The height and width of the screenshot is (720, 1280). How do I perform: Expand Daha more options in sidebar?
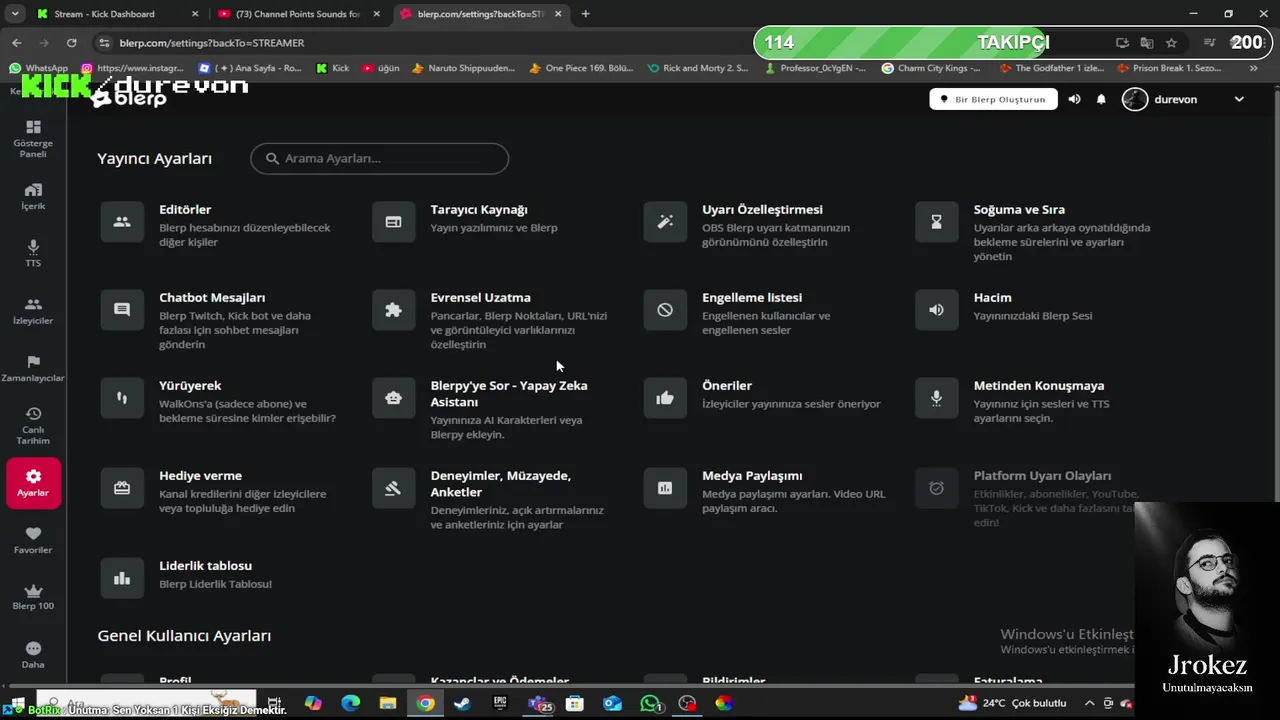[33, 655]
